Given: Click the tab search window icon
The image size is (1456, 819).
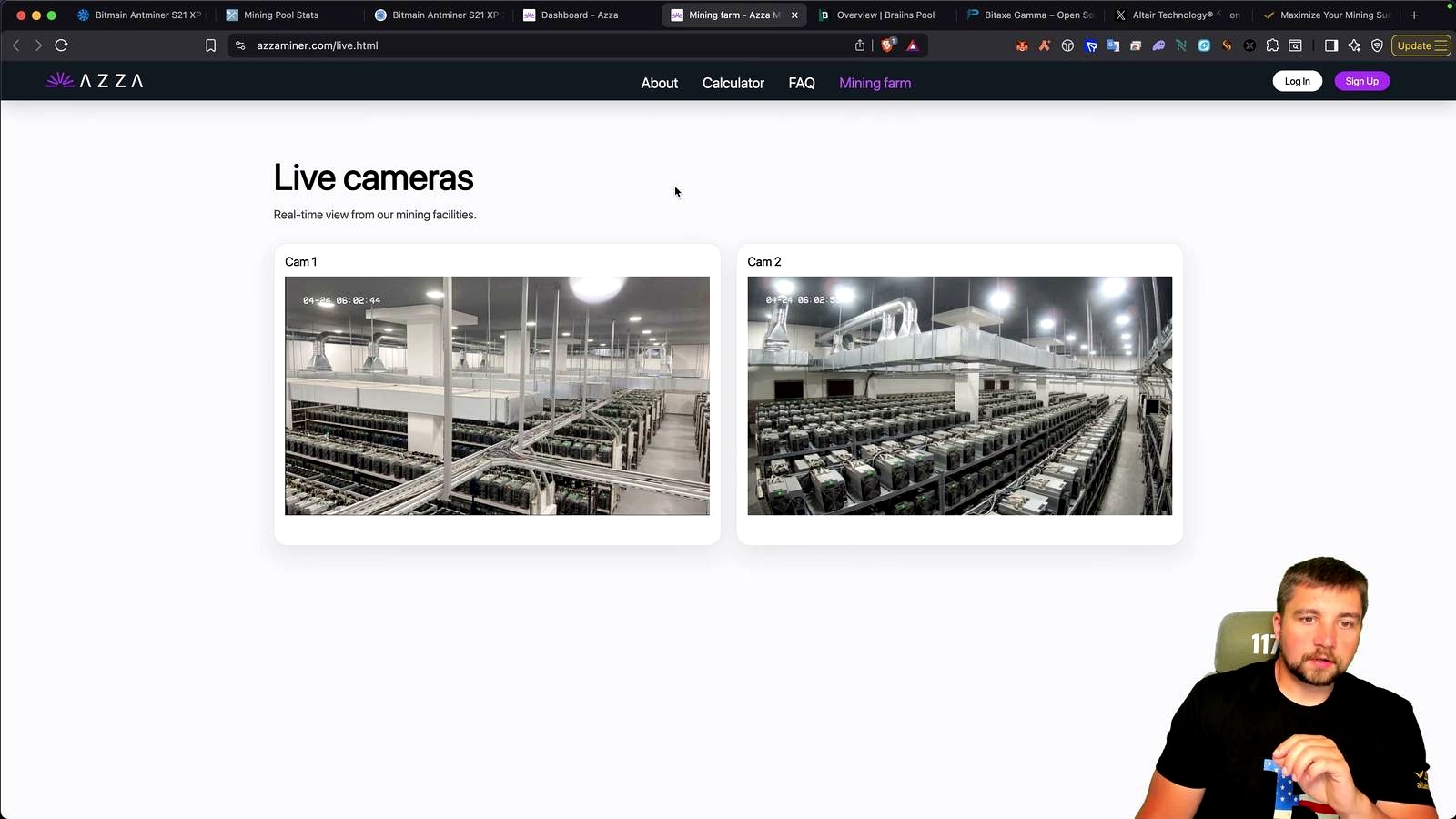Looking at the screenshot, I should [1295, 45].
